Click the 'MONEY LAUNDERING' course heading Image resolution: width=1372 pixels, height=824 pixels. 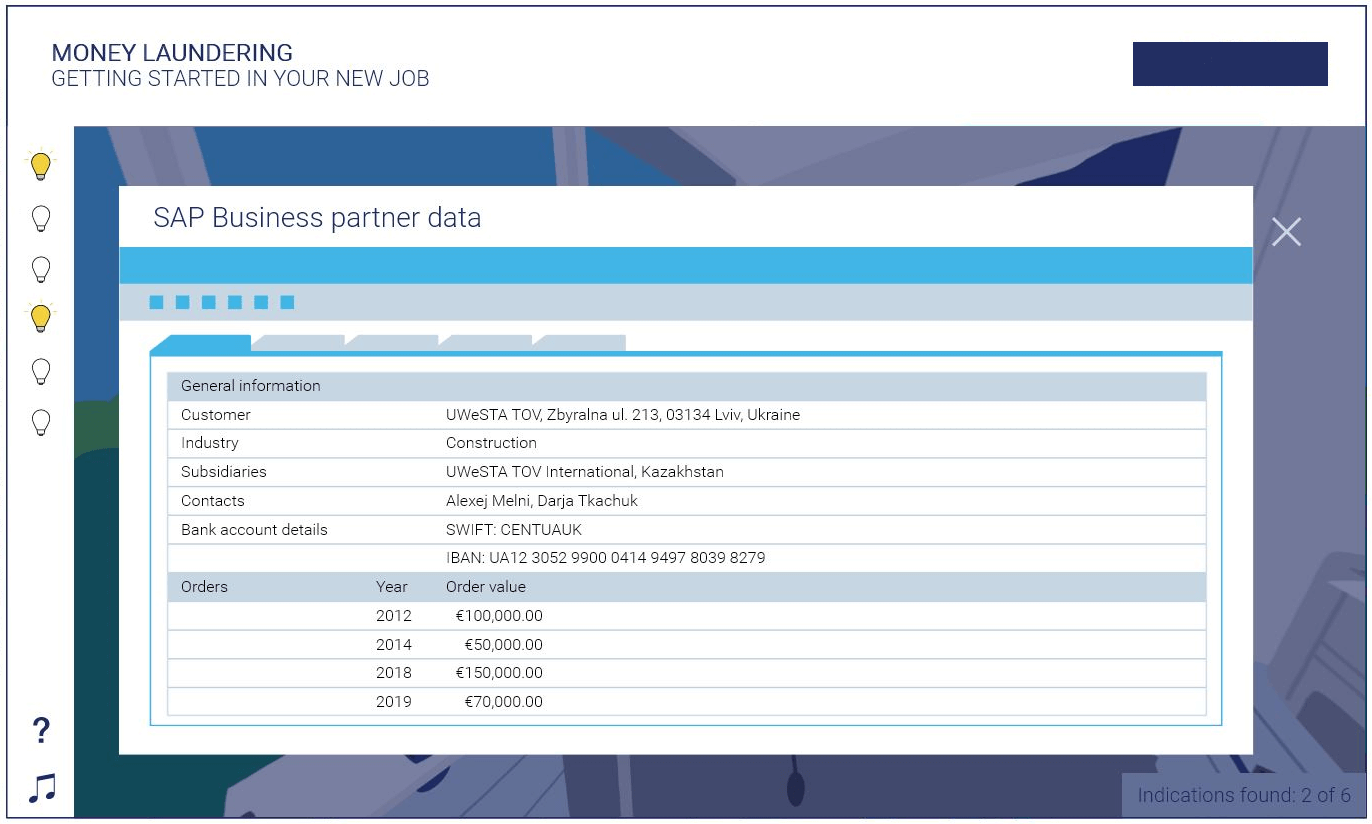click(172, 53)
